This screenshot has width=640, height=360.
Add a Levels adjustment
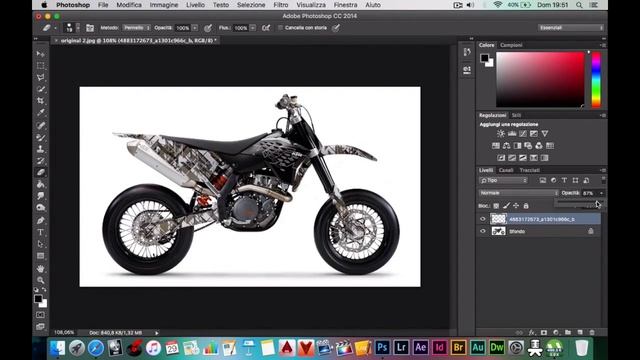tap(512, 133)
